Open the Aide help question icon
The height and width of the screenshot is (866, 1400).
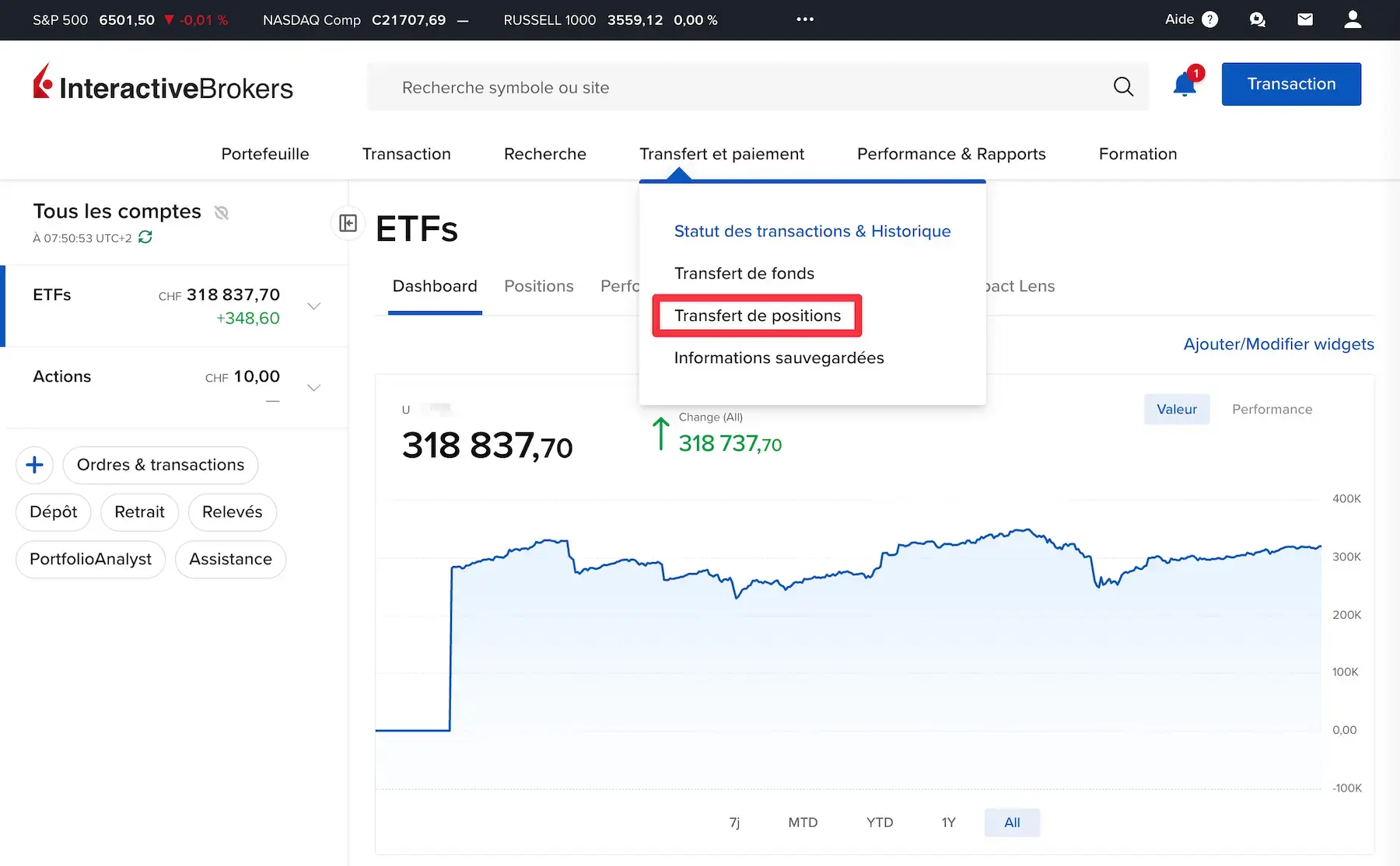(1210, 19)
